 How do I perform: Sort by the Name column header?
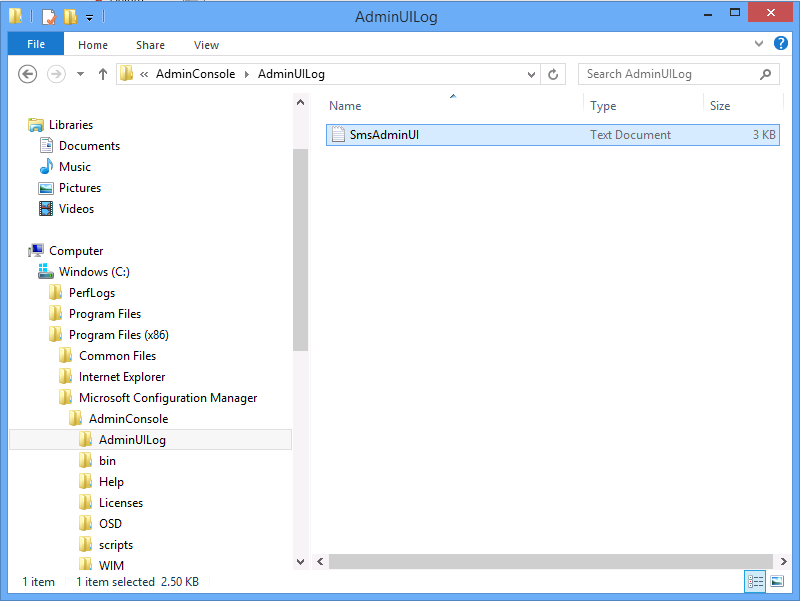345,106
